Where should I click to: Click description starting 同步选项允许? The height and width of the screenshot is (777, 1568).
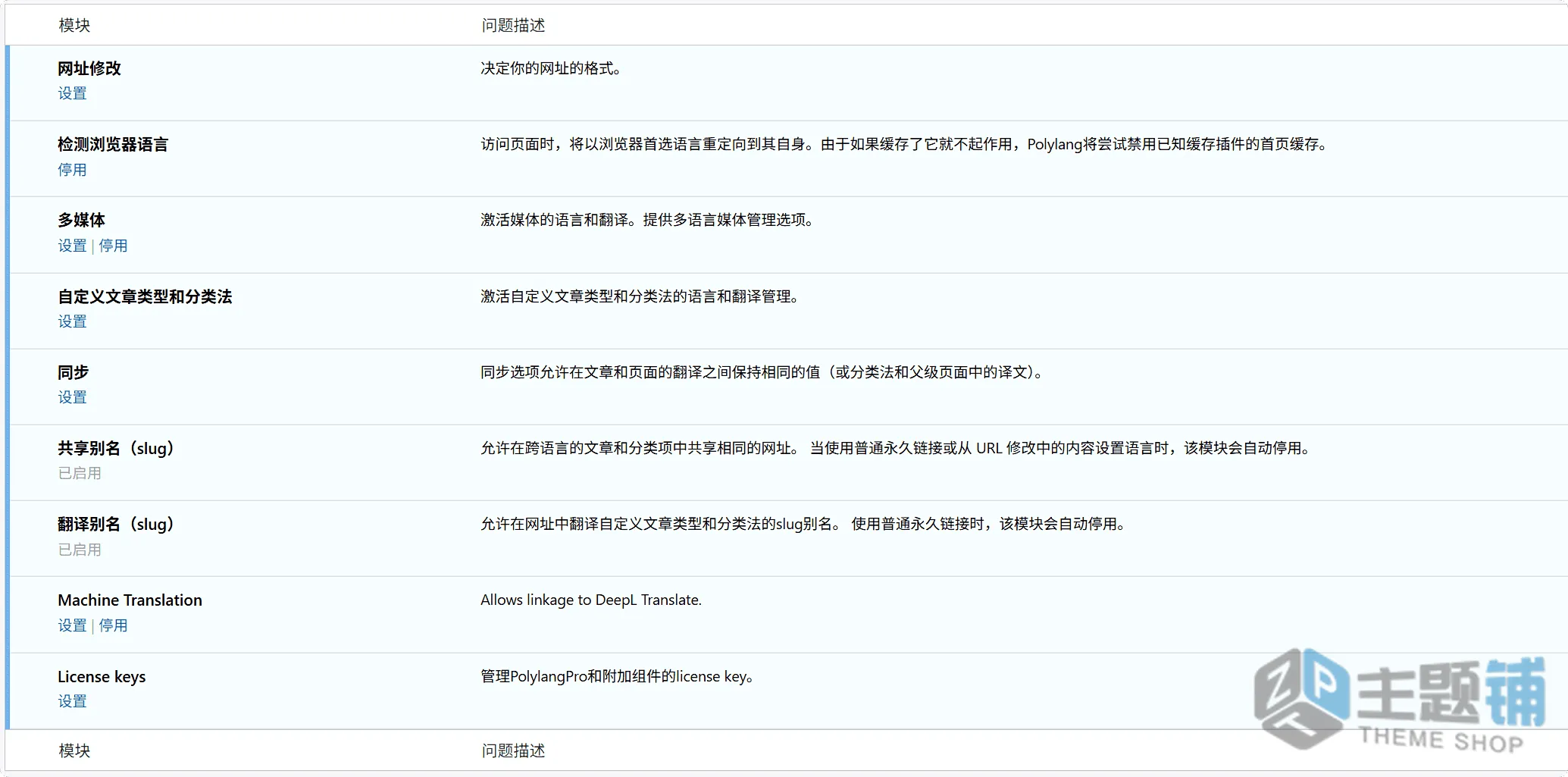coord(762,372)
